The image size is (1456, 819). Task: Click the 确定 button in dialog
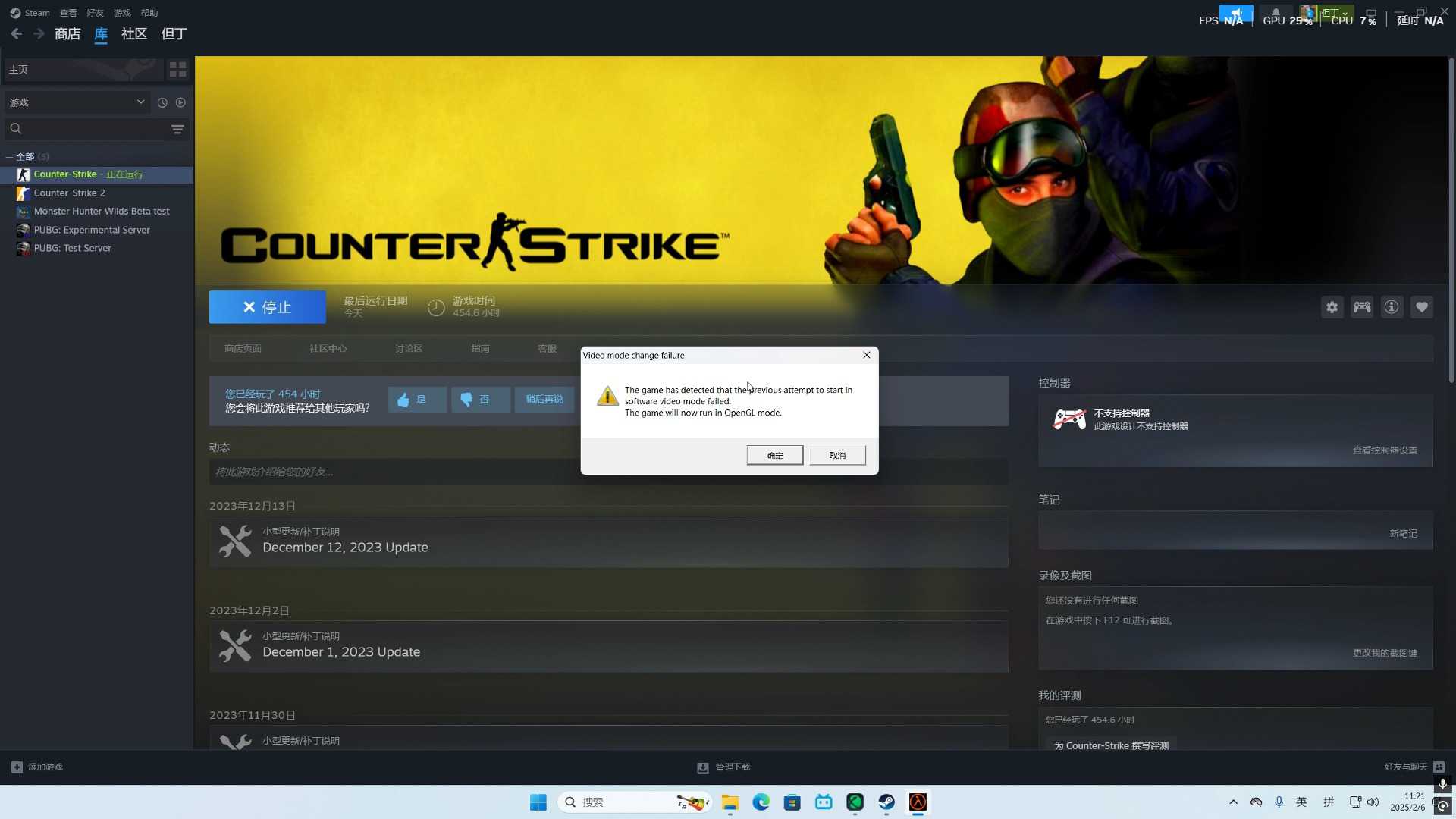pos(775,455)
